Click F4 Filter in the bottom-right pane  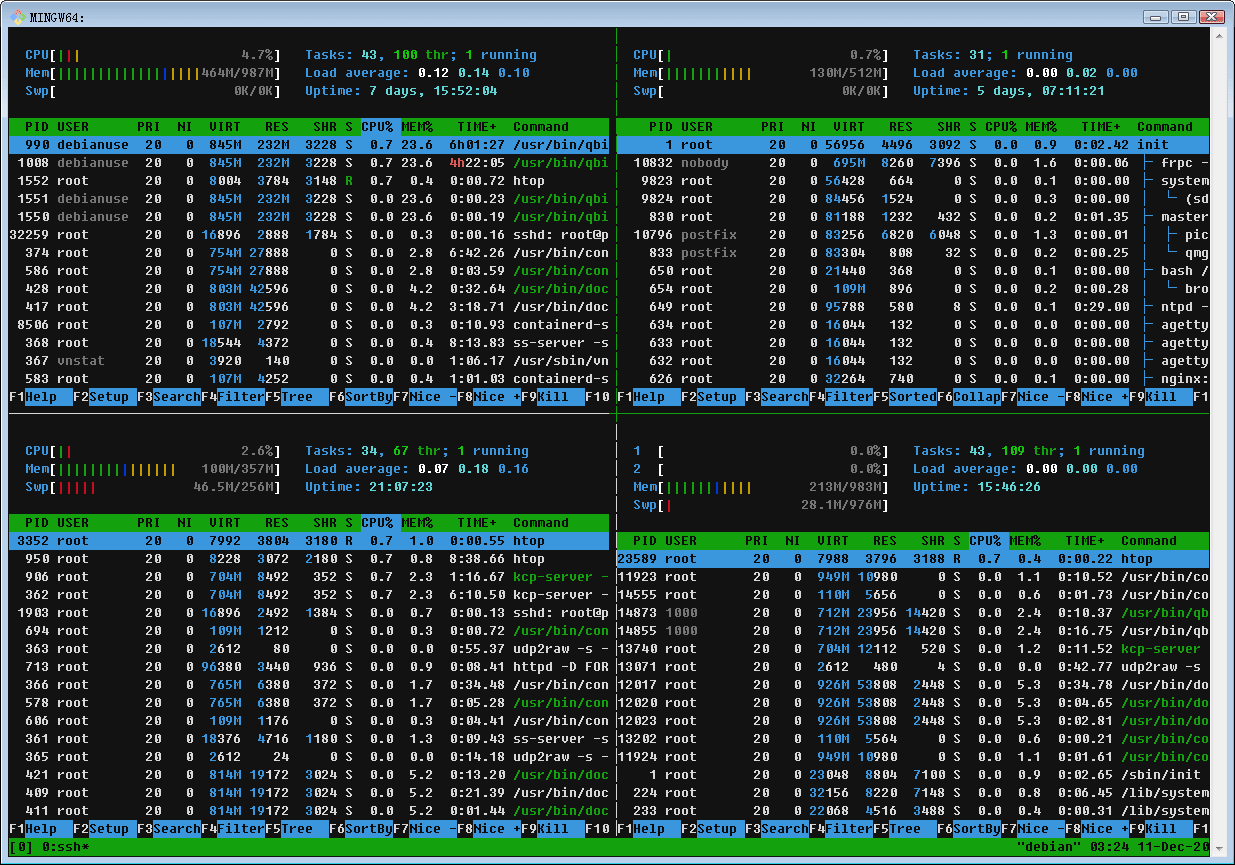coord(848,829)
